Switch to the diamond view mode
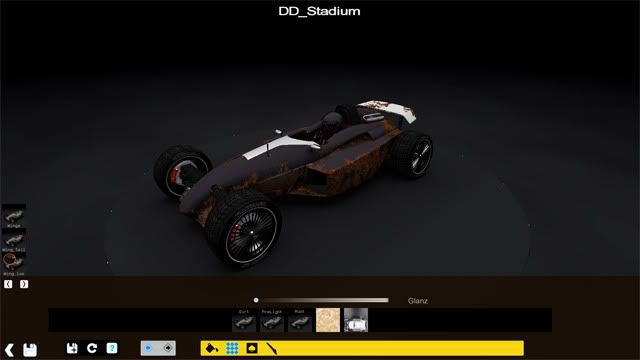Image resolution: width=640 pixels, height=360 pixels. [x=167, y=348]
